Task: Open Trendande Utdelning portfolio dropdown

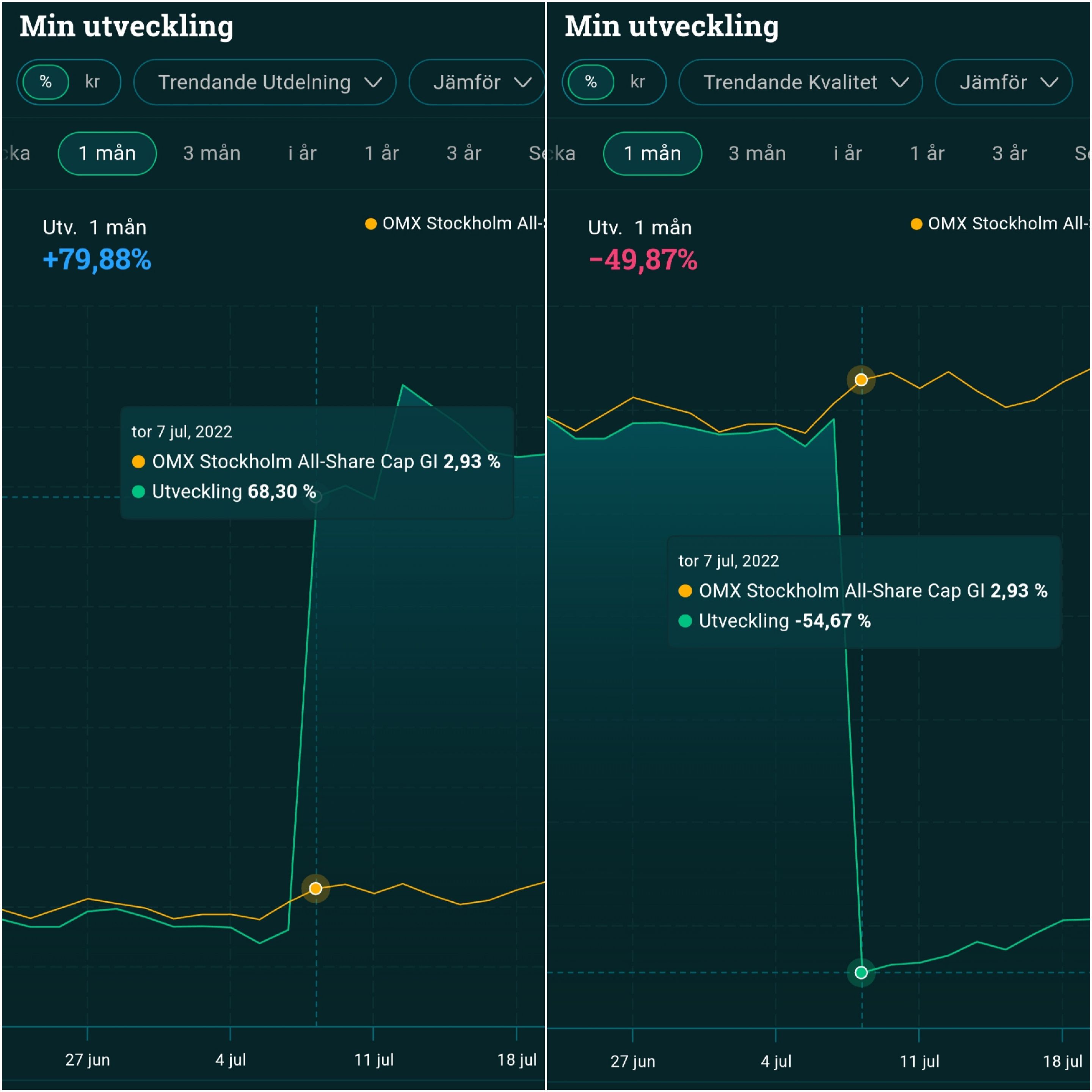Action: [x=265, y=83]
